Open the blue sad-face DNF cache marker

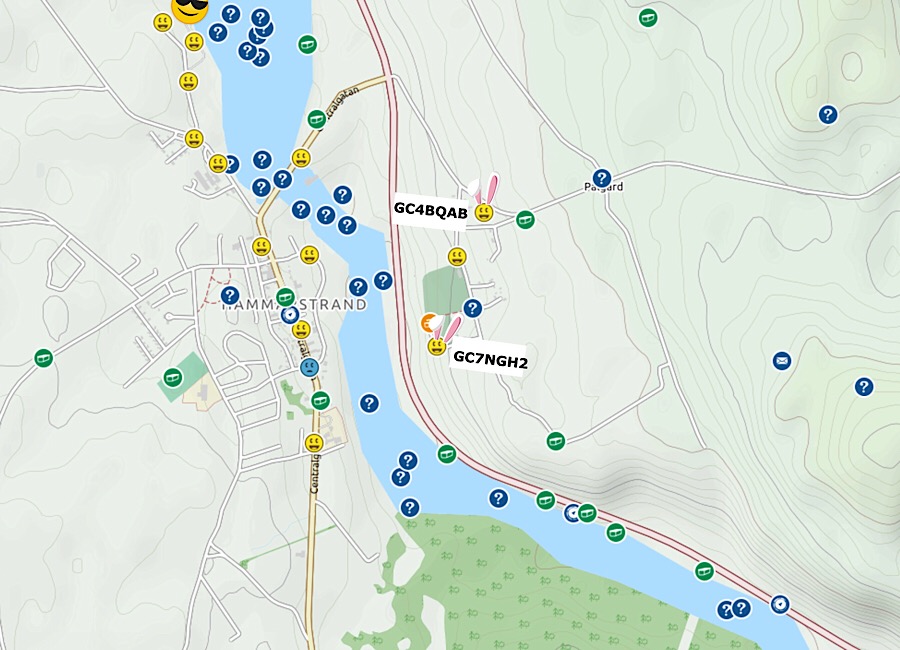[x=310, y=367]
